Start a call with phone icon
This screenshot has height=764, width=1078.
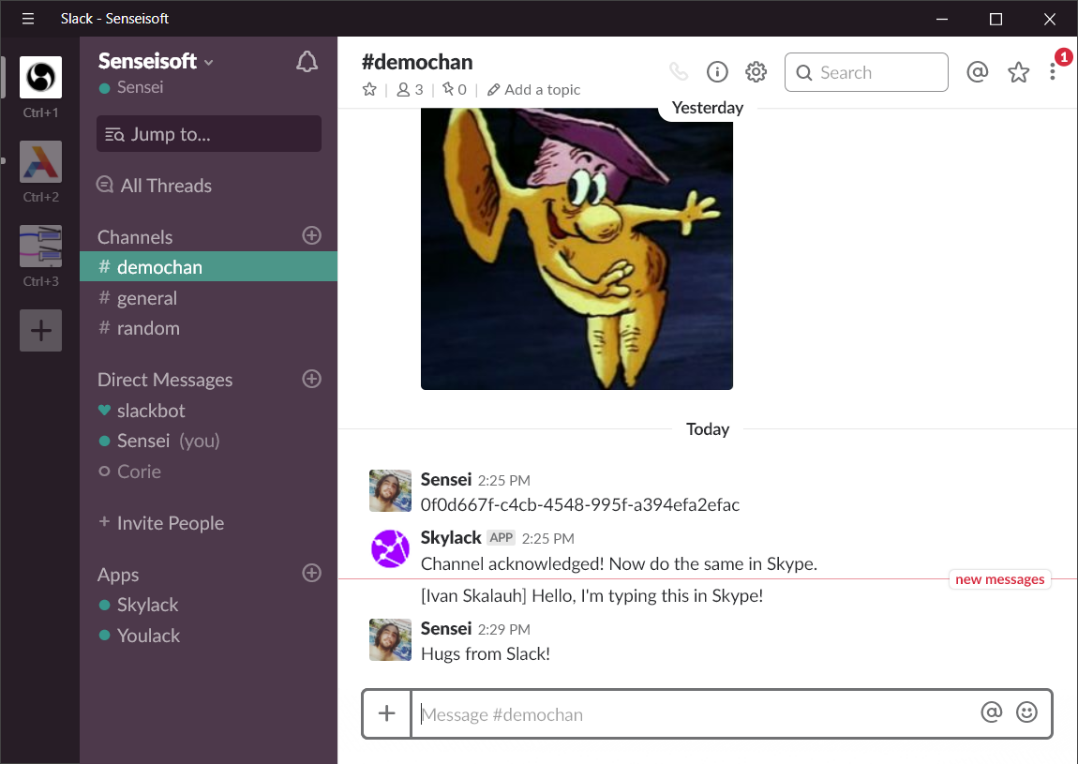point(679,72)
